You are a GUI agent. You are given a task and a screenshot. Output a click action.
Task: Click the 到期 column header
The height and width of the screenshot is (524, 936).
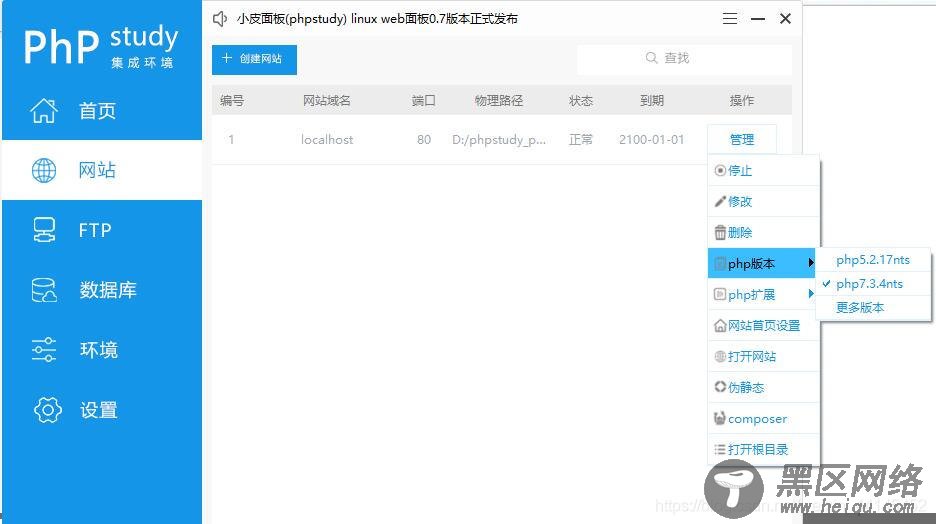pos(652,100)
